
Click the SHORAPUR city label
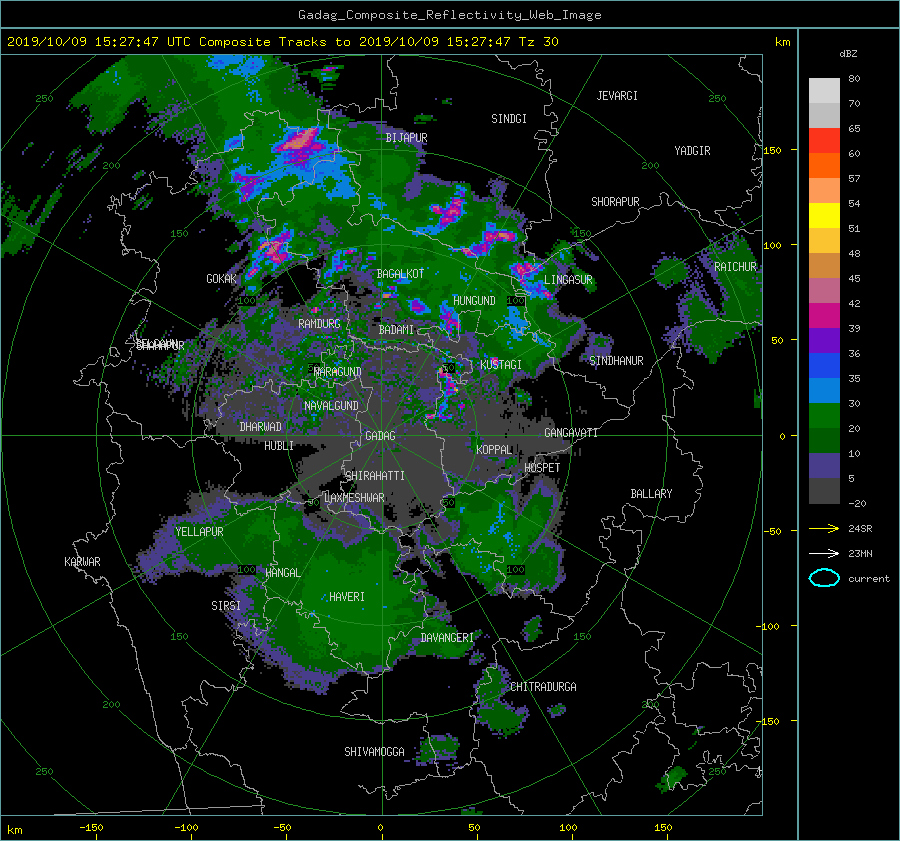tap(615, 201)
